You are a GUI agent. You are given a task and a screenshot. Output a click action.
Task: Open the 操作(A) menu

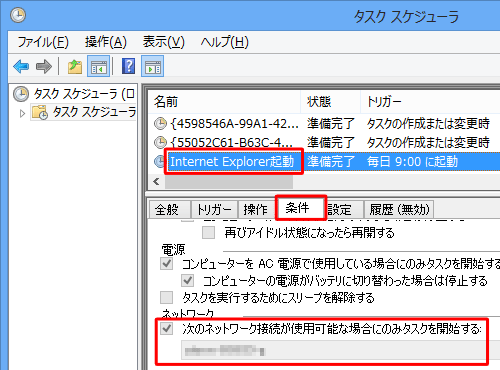[x=106, y=42]
